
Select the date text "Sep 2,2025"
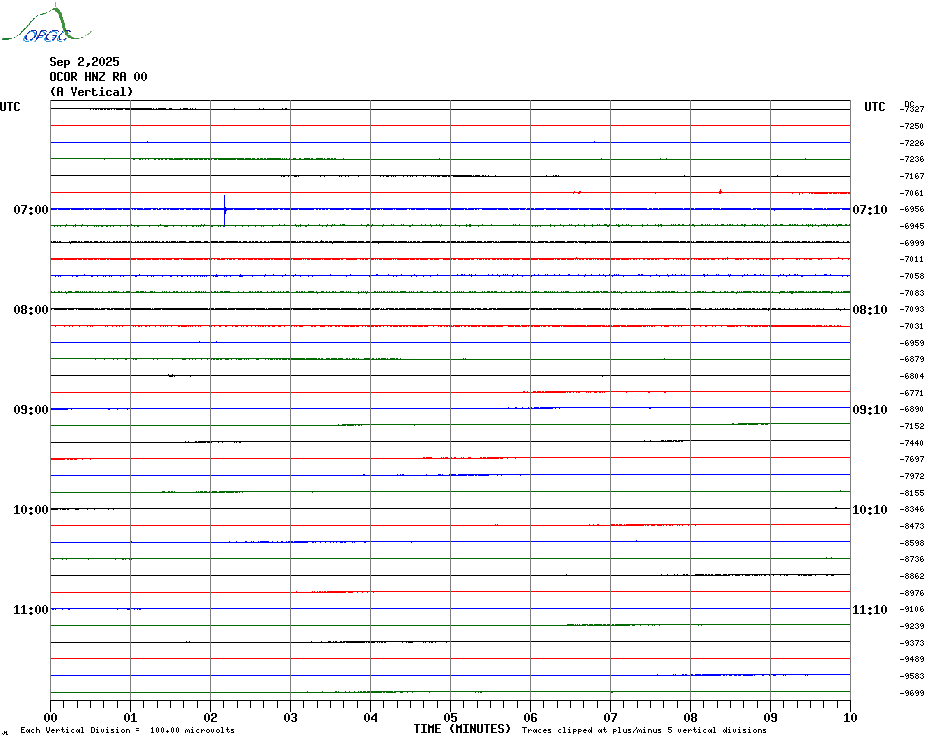point(84,62)
